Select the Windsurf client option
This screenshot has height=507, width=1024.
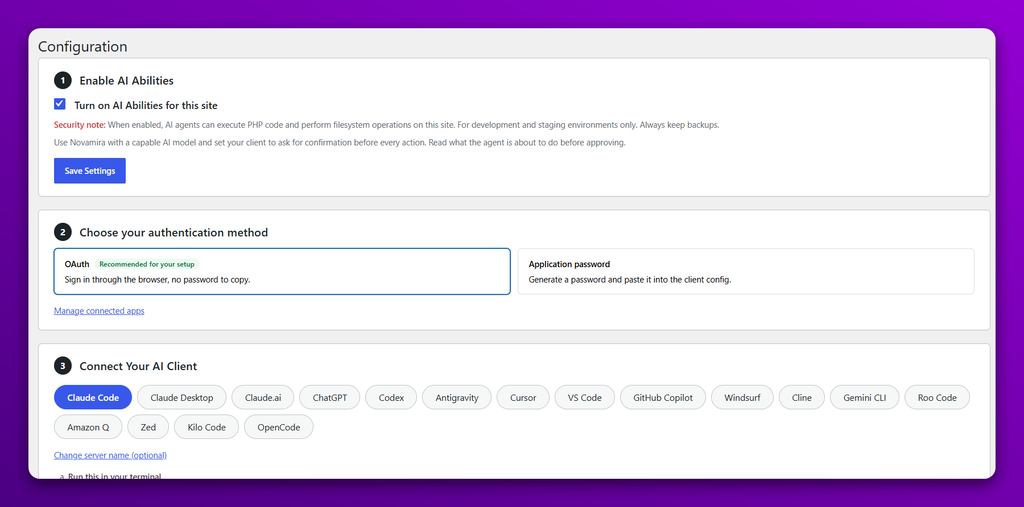click(743, 397)
